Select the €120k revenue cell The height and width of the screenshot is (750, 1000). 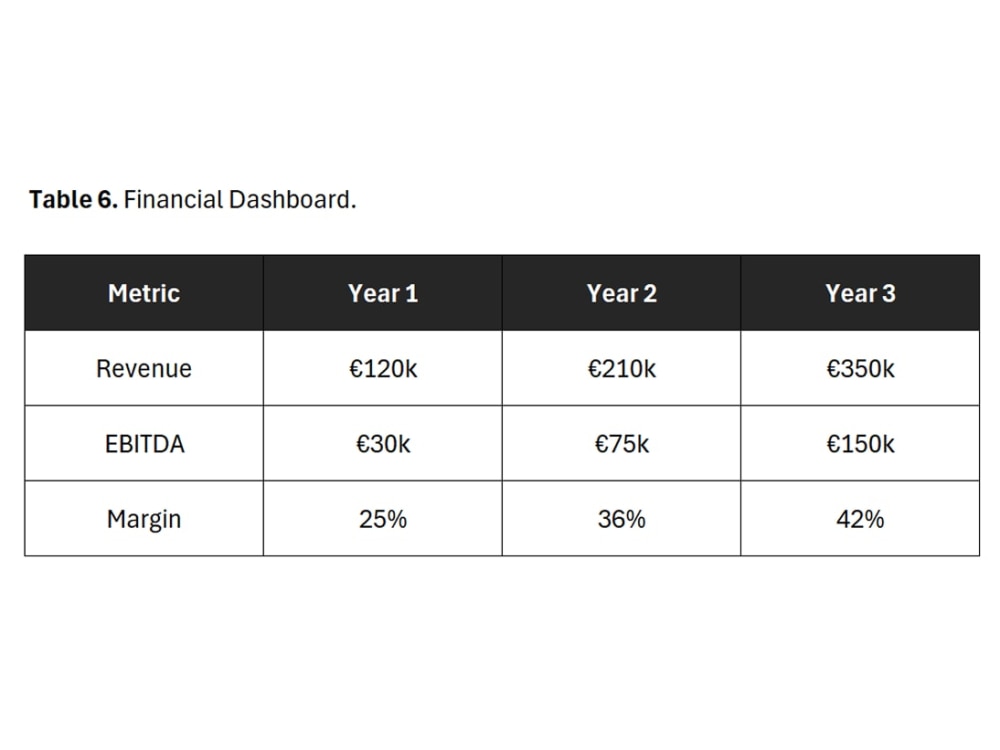pos(383,368)
